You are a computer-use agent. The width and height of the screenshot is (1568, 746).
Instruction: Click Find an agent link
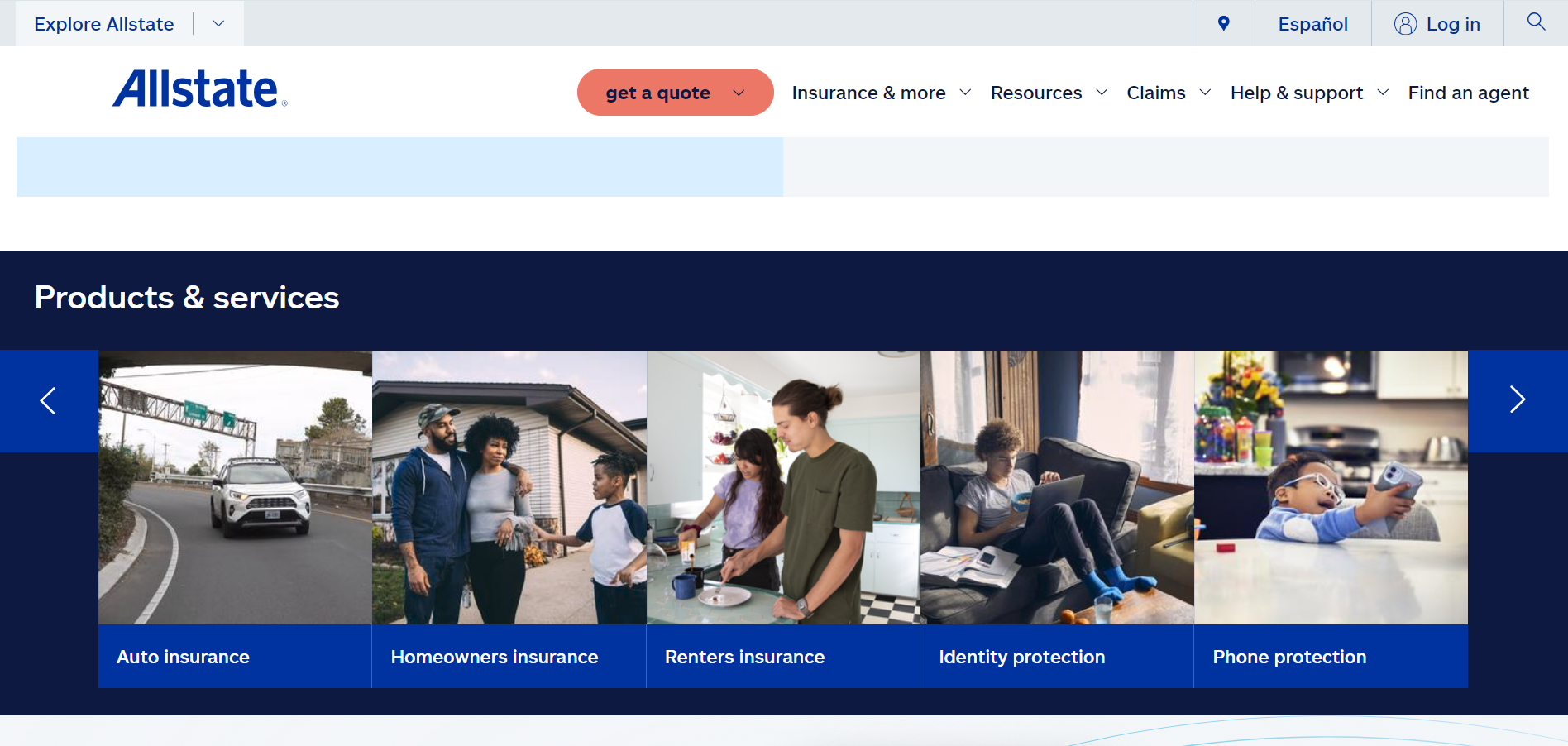[1468, 93]
